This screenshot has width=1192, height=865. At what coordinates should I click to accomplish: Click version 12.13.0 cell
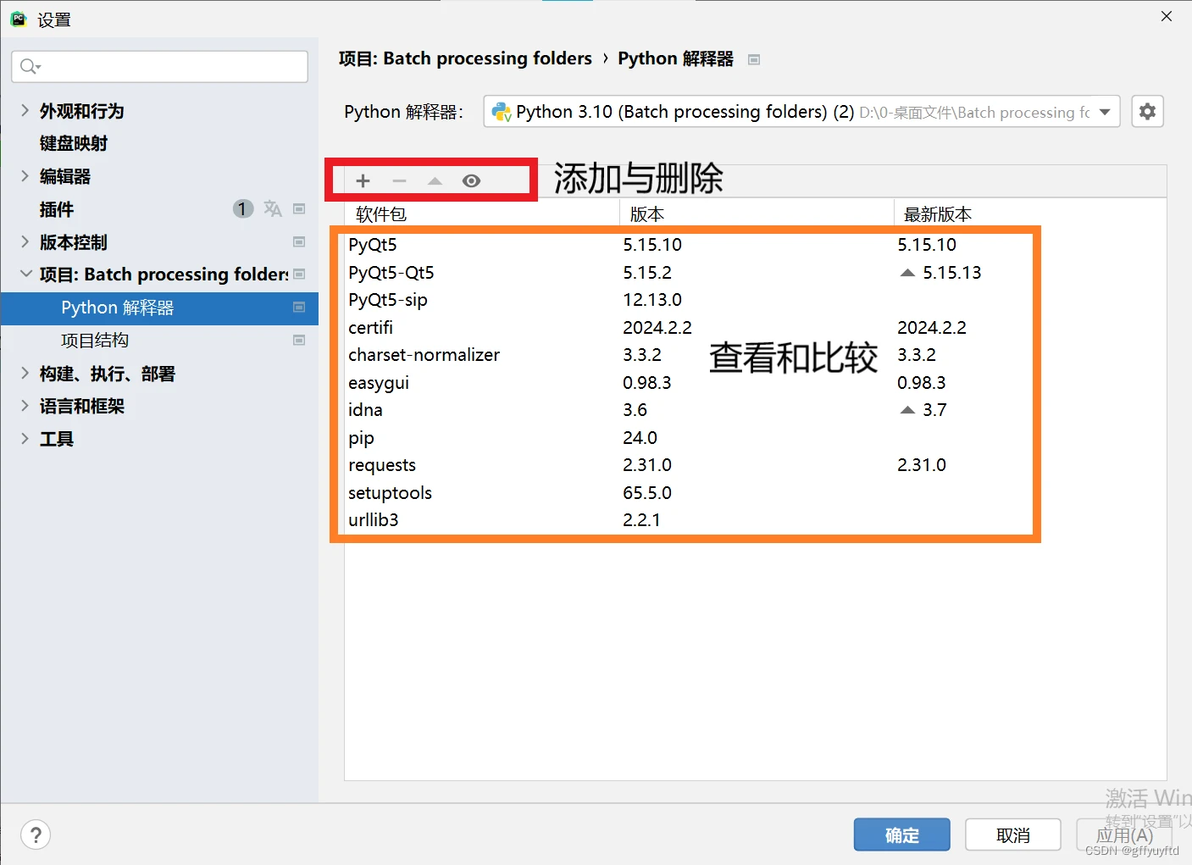[x=652, y=299]
